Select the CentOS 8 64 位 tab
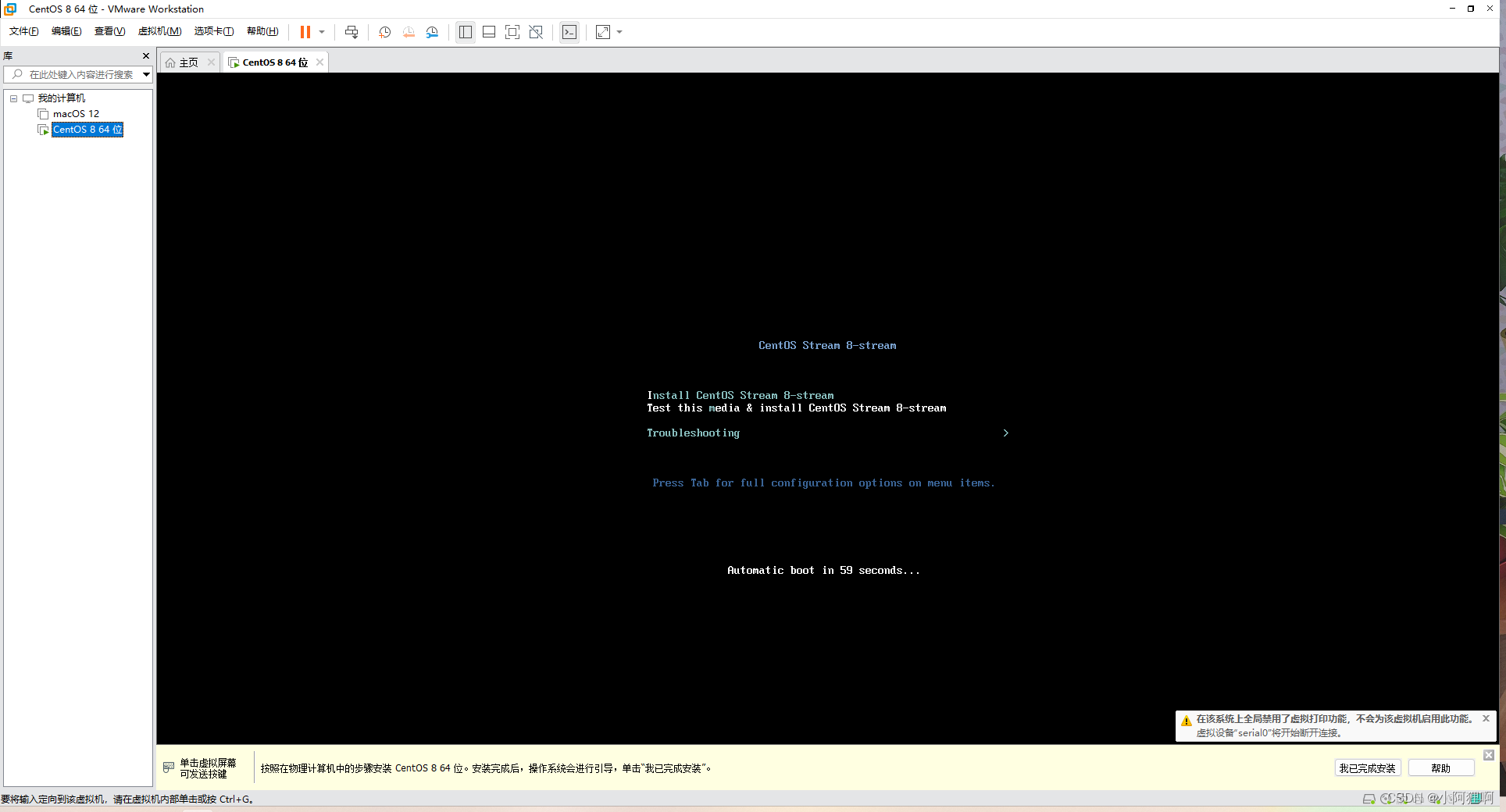 (x=275, y=62)
